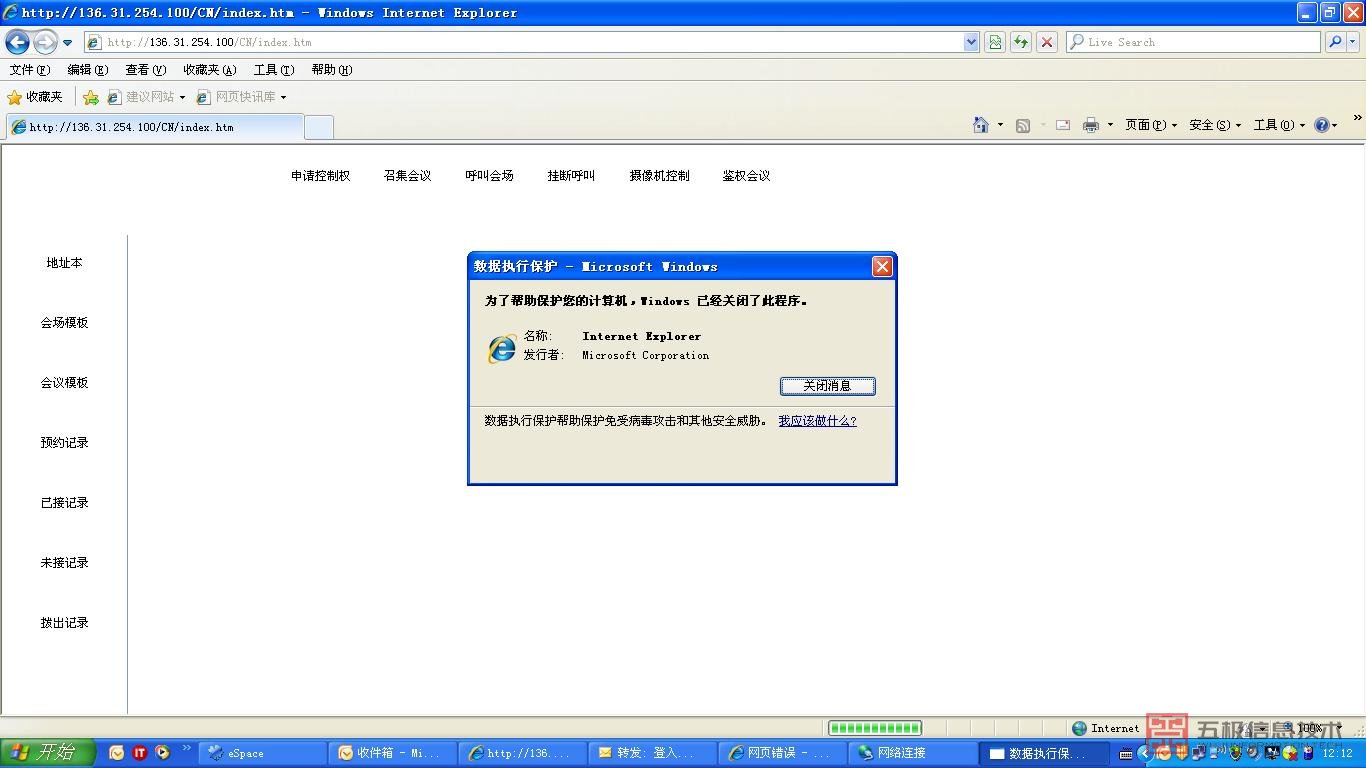Click the 开始 Start button
Screen dimensions: 1366x768
click(x=48, y=752)
